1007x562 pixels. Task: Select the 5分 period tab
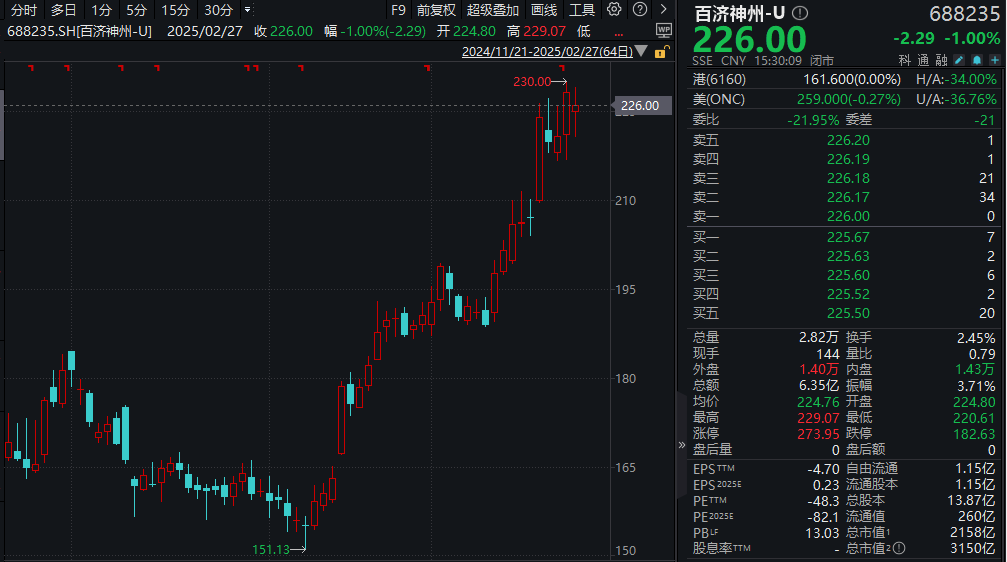[136, 10]
